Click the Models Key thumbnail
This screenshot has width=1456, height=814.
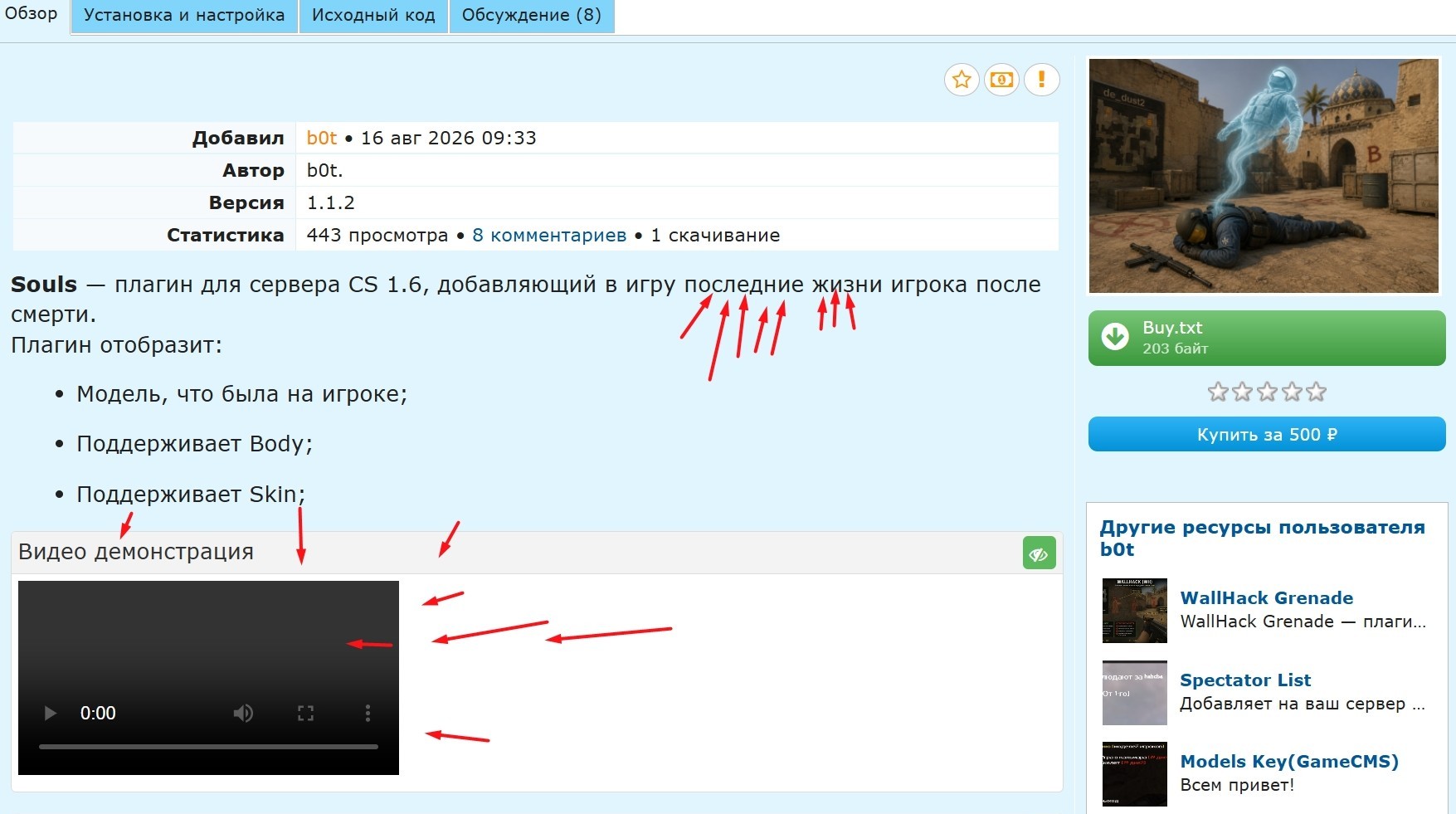coord(1134,773)
